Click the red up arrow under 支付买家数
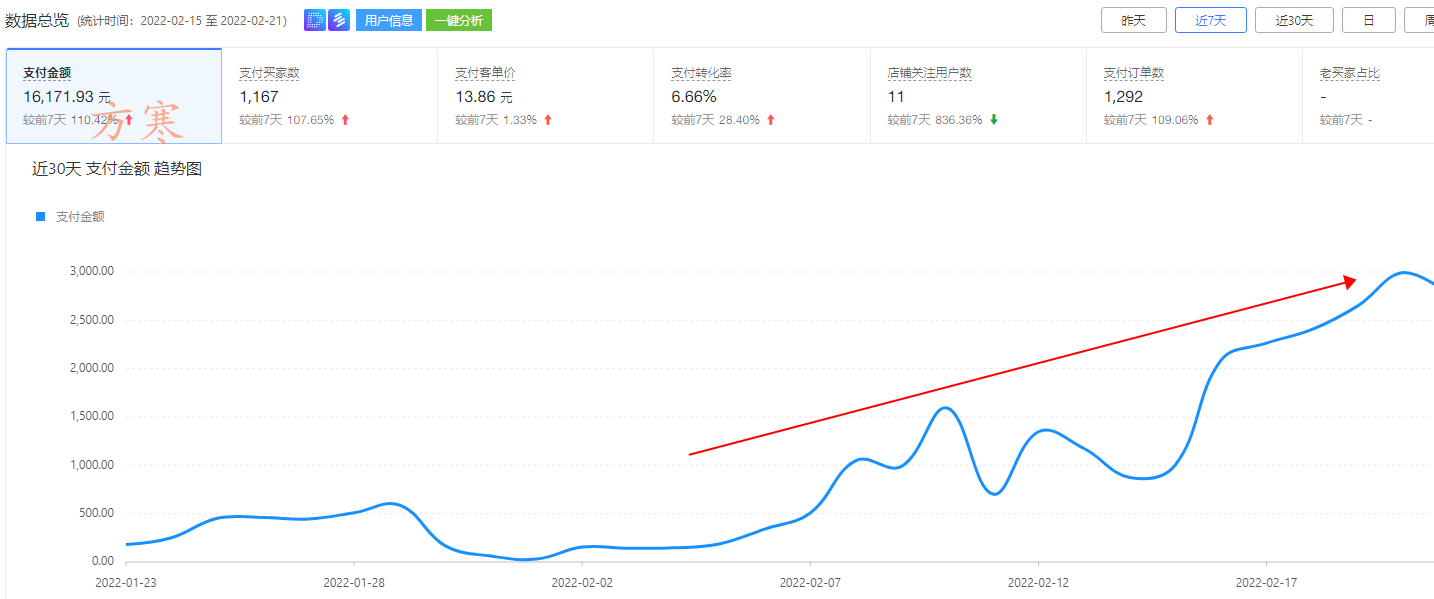The width and height of the screenshot is (1434, 599). pyautogui.click(x=345, y=120)
